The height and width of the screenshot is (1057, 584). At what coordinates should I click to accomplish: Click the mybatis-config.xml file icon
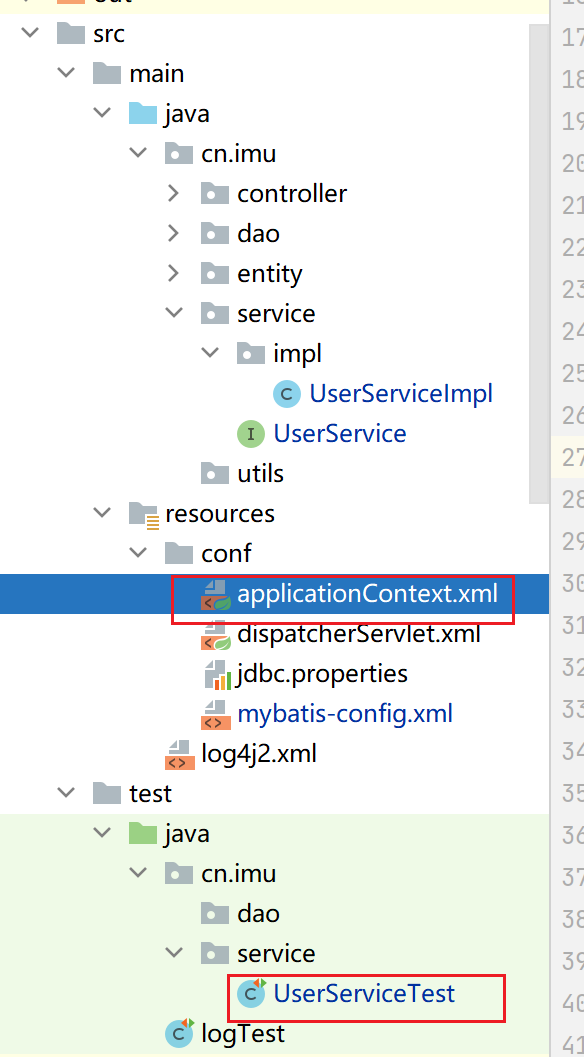pos(215,715)
